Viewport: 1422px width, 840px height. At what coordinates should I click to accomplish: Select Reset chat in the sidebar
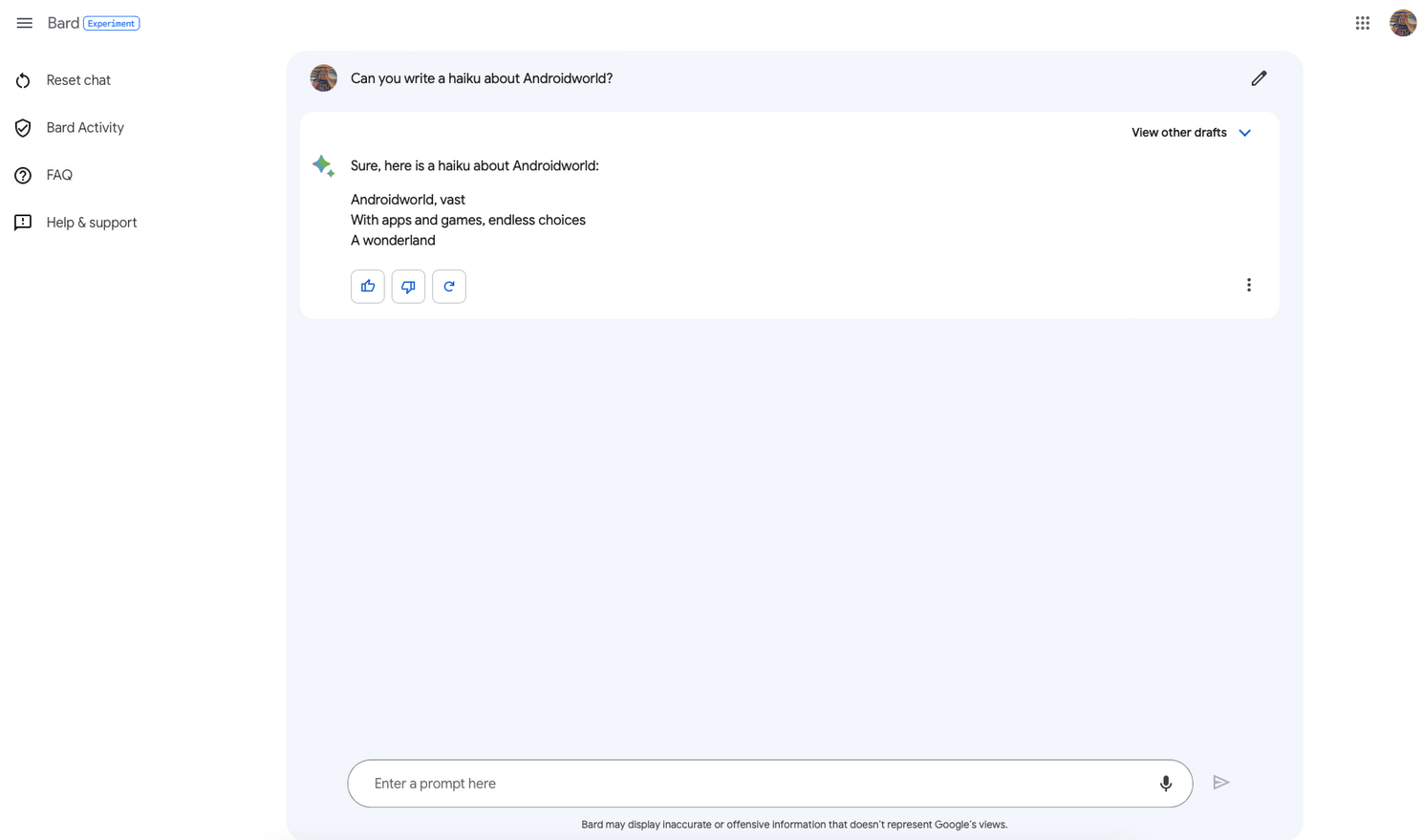coord(78,80)
